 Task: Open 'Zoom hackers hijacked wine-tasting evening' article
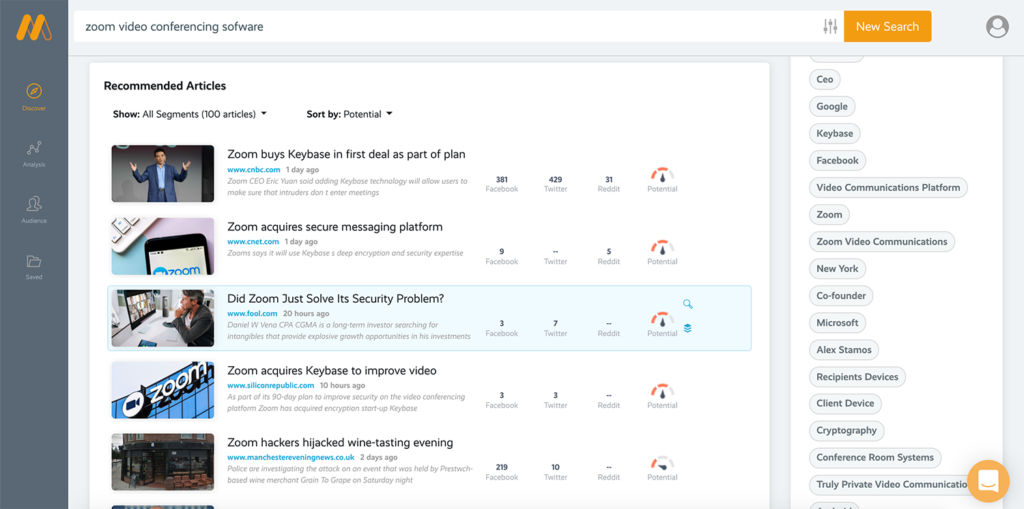(340, 442)
